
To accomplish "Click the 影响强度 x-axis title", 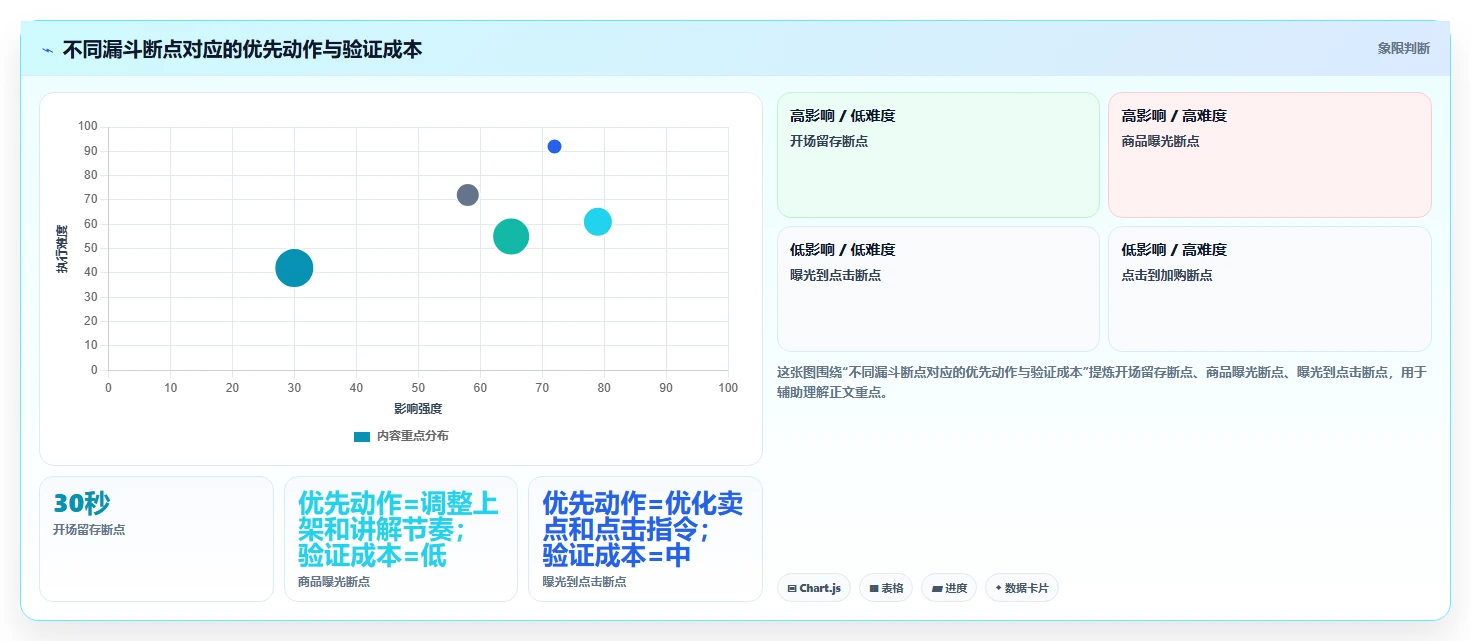I will click(418, 409).
